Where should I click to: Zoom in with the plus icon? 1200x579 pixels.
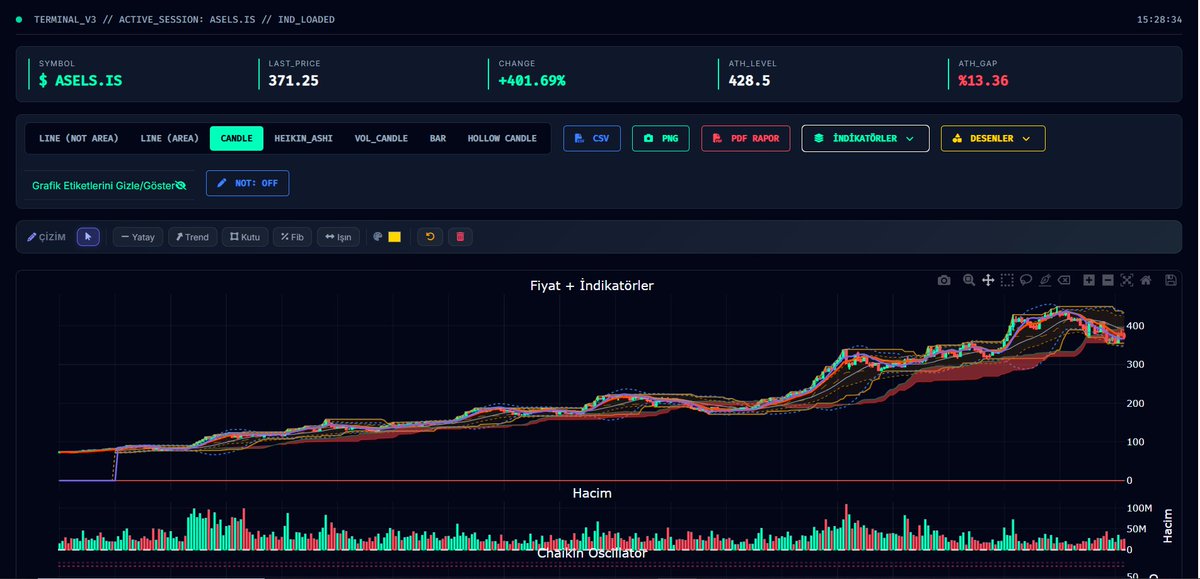1089,281
